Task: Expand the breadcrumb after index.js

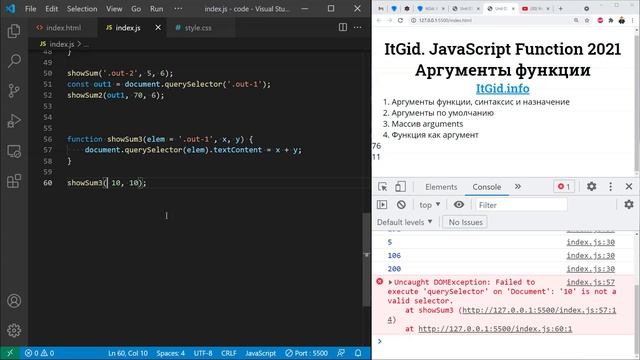Action: coord(86,44)
